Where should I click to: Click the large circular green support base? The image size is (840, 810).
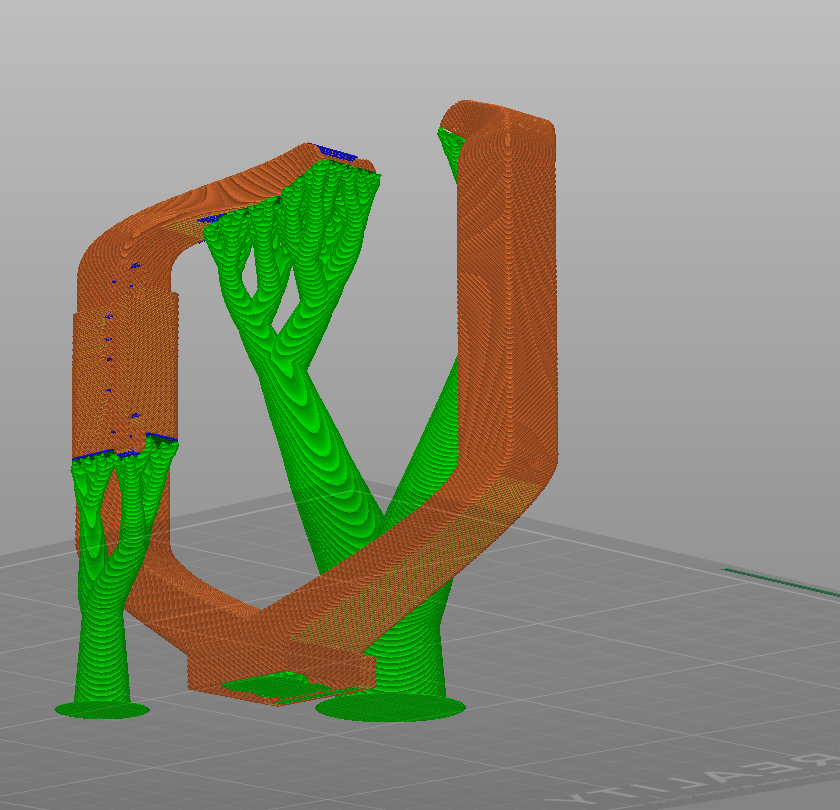coord(390,708)
